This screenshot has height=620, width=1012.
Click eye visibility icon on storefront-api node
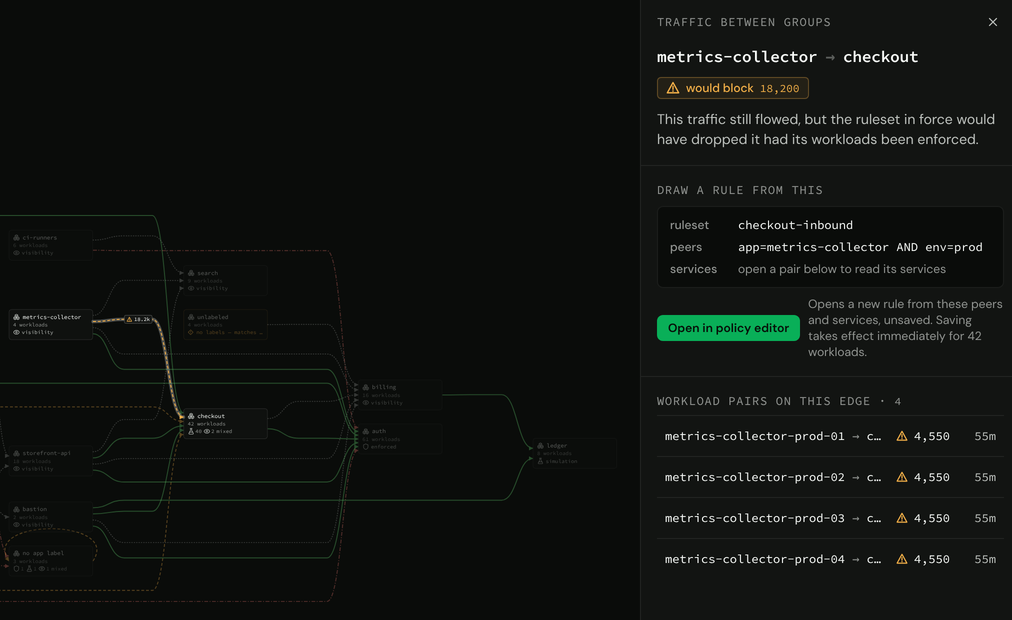[17, 469]
